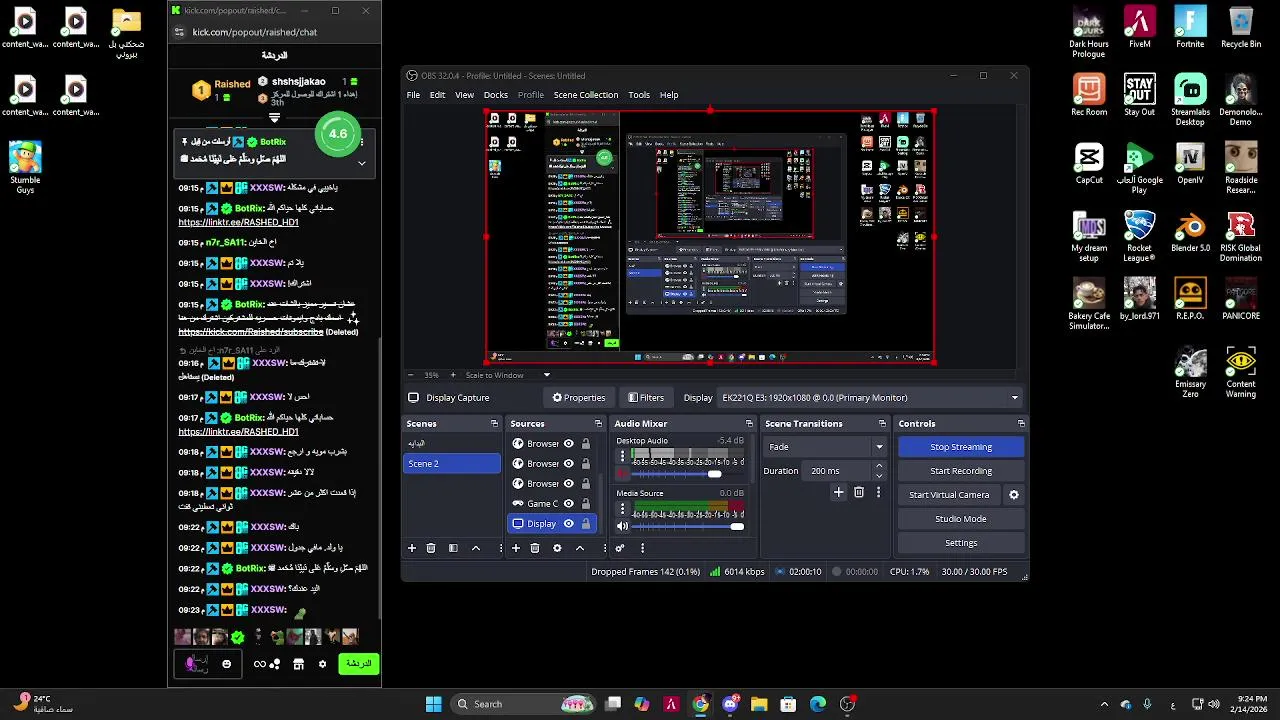Toggle visibility of the first Browser source
Image resolution: width=1280 pixels, height=720 pixels.
(x=568, y=444)
